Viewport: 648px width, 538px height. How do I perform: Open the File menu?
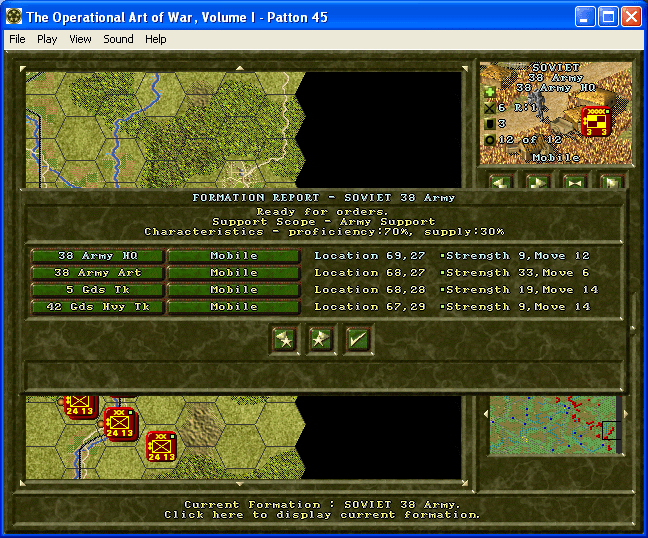tap(17, 39)
